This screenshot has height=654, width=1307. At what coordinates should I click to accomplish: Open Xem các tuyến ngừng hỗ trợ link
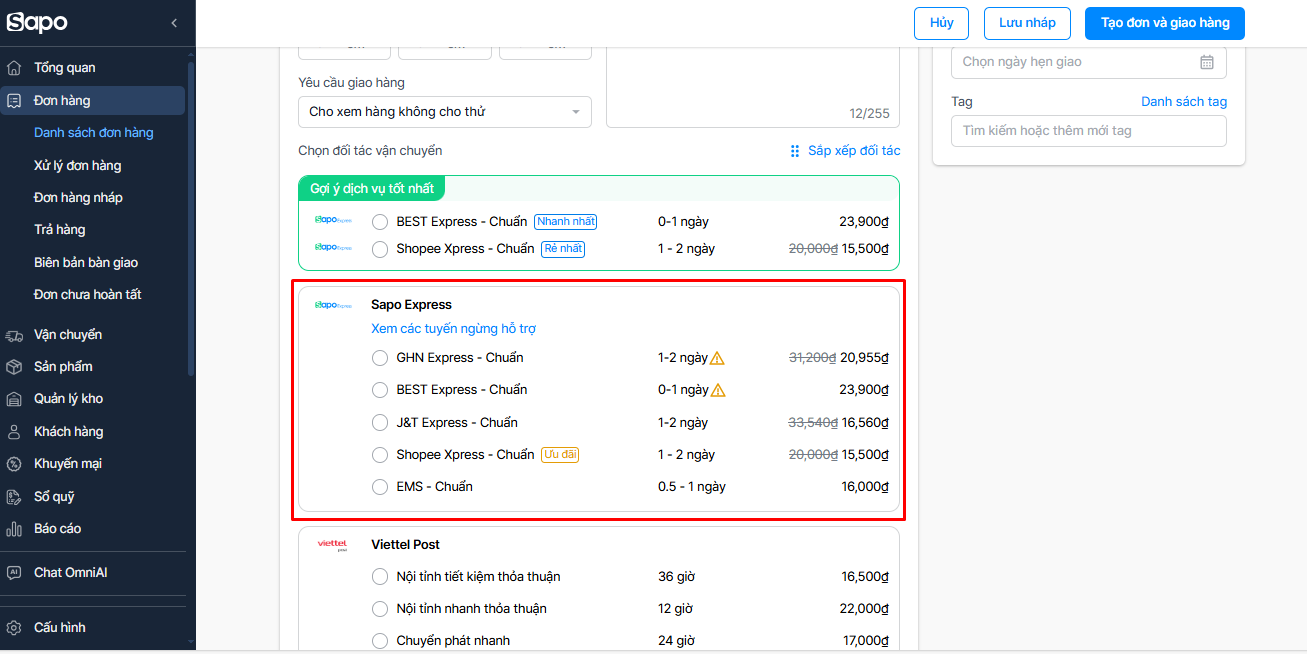pos(454,329)
